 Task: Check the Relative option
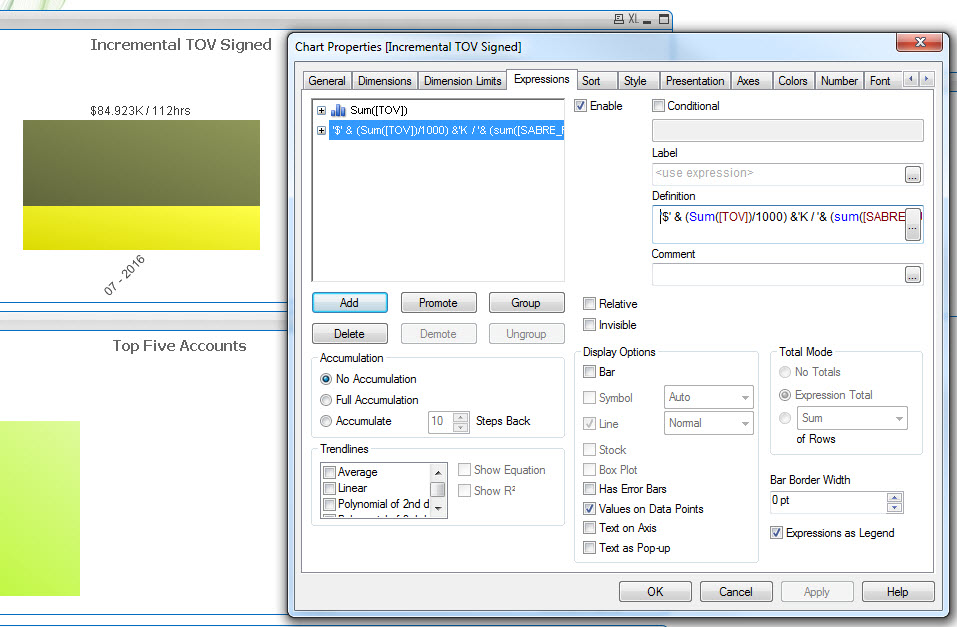click(x=589, y=303)
